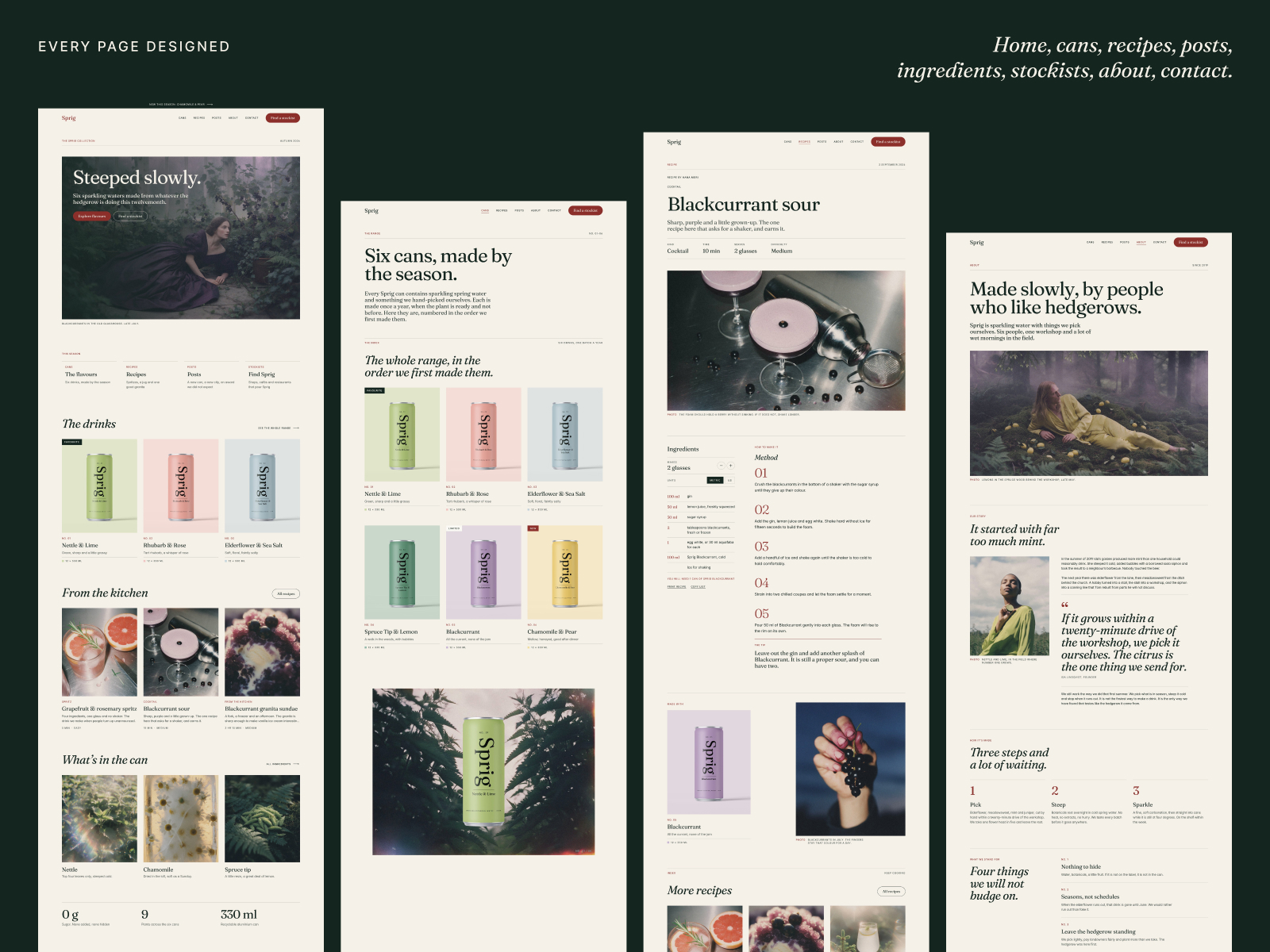
Task: Click hand holding blackcurrants photo
Action: click(x=850, y=769)
